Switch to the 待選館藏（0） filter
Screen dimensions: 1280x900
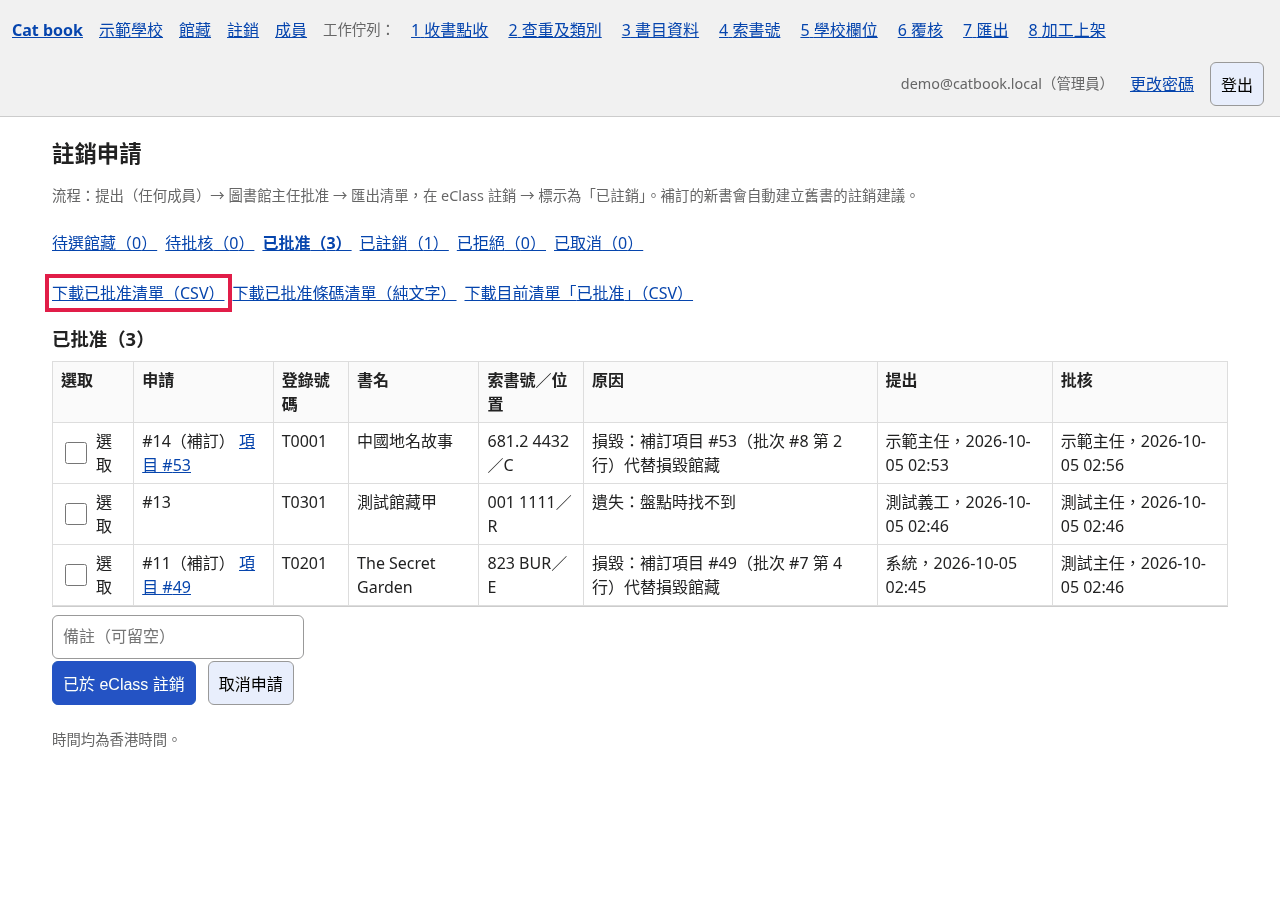[x=104, y=243]
